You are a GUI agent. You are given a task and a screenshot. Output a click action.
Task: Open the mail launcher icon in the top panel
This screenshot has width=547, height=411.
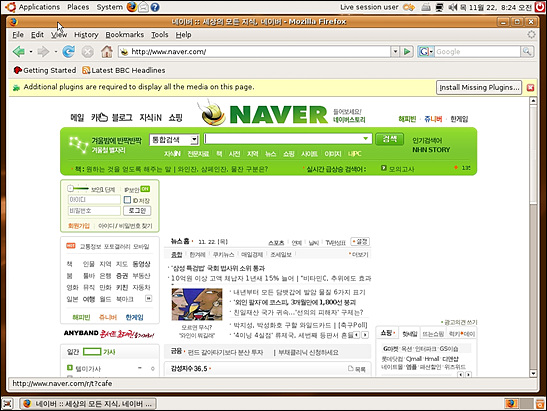(143, 7)
